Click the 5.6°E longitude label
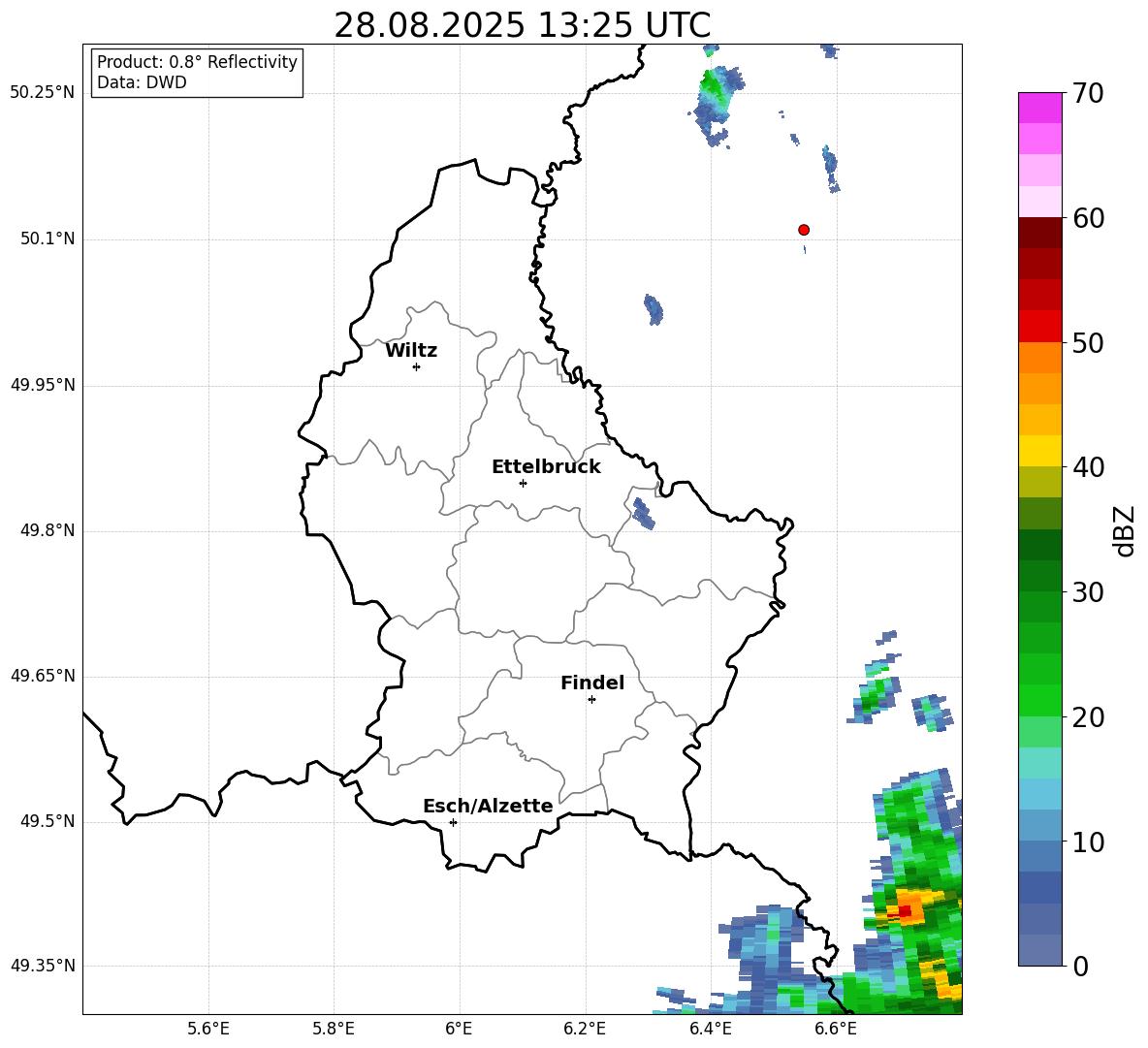Image resolution: width=1148 pixels, height=1048 pixels. (208, 1029)
